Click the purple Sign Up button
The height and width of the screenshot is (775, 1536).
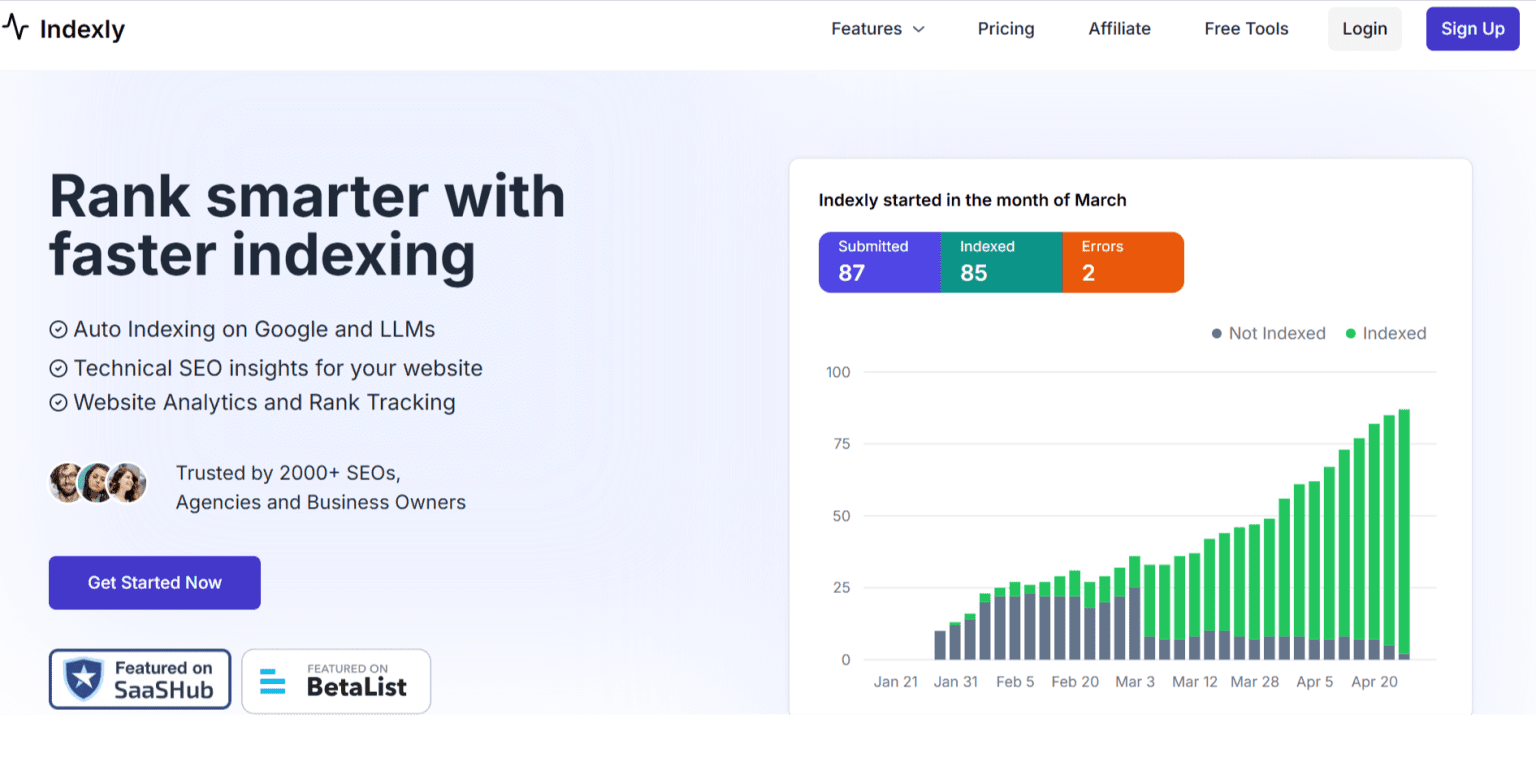tap(1472, 29)
